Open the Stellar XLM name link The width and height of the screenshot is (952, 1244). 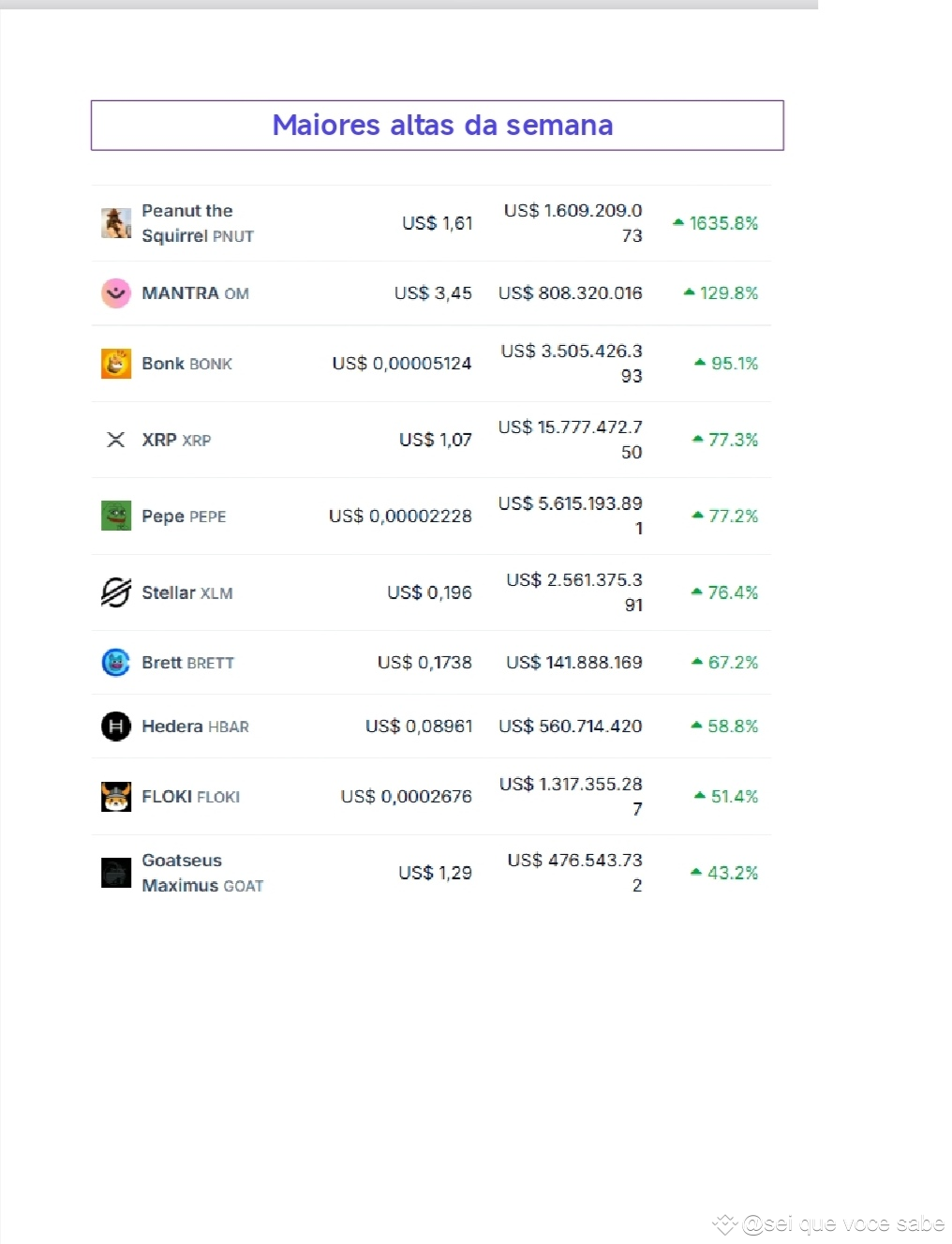[187, 592]
